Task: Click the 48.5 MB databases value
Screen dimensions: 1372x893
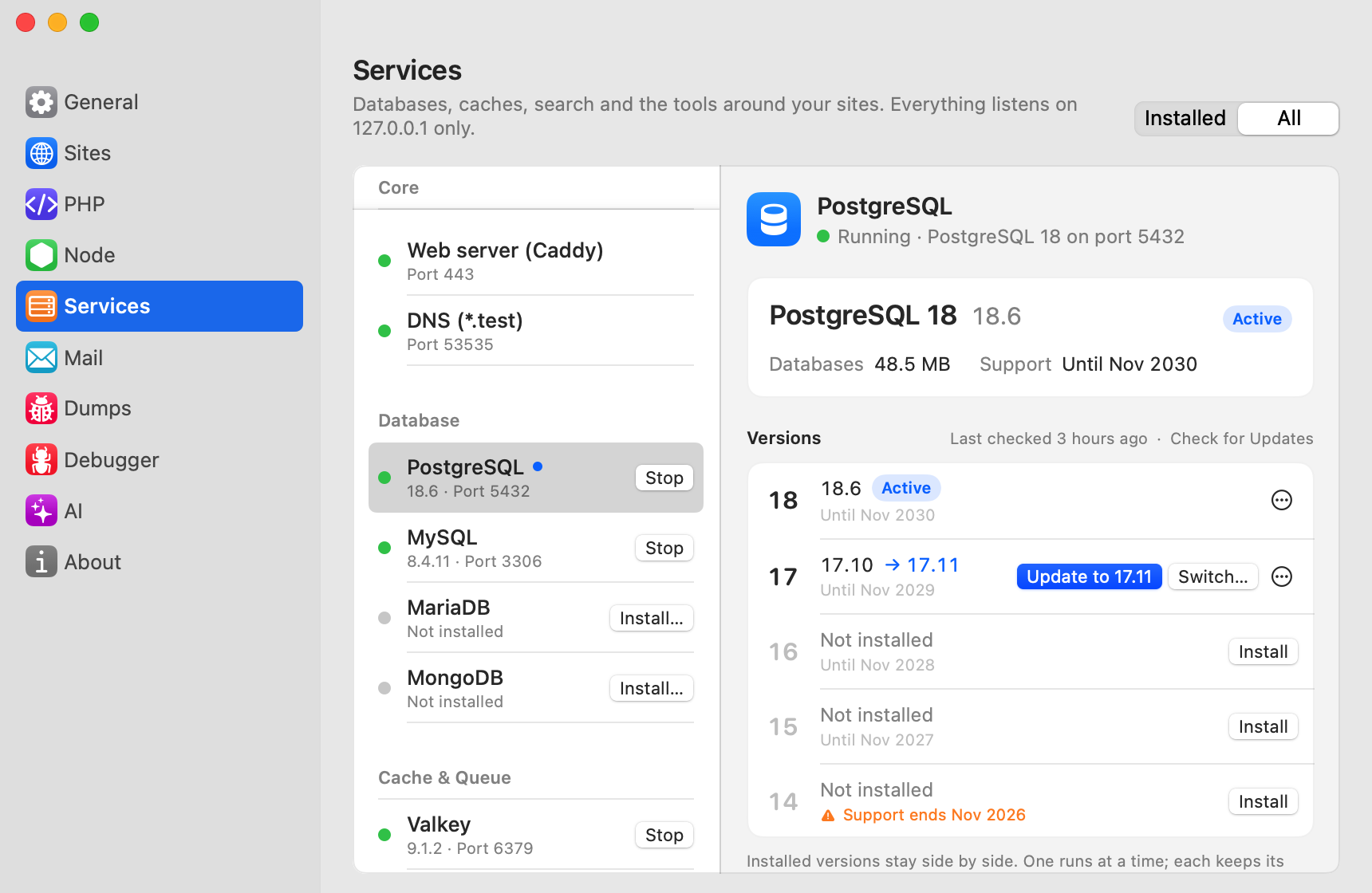Action: [913, 364]
